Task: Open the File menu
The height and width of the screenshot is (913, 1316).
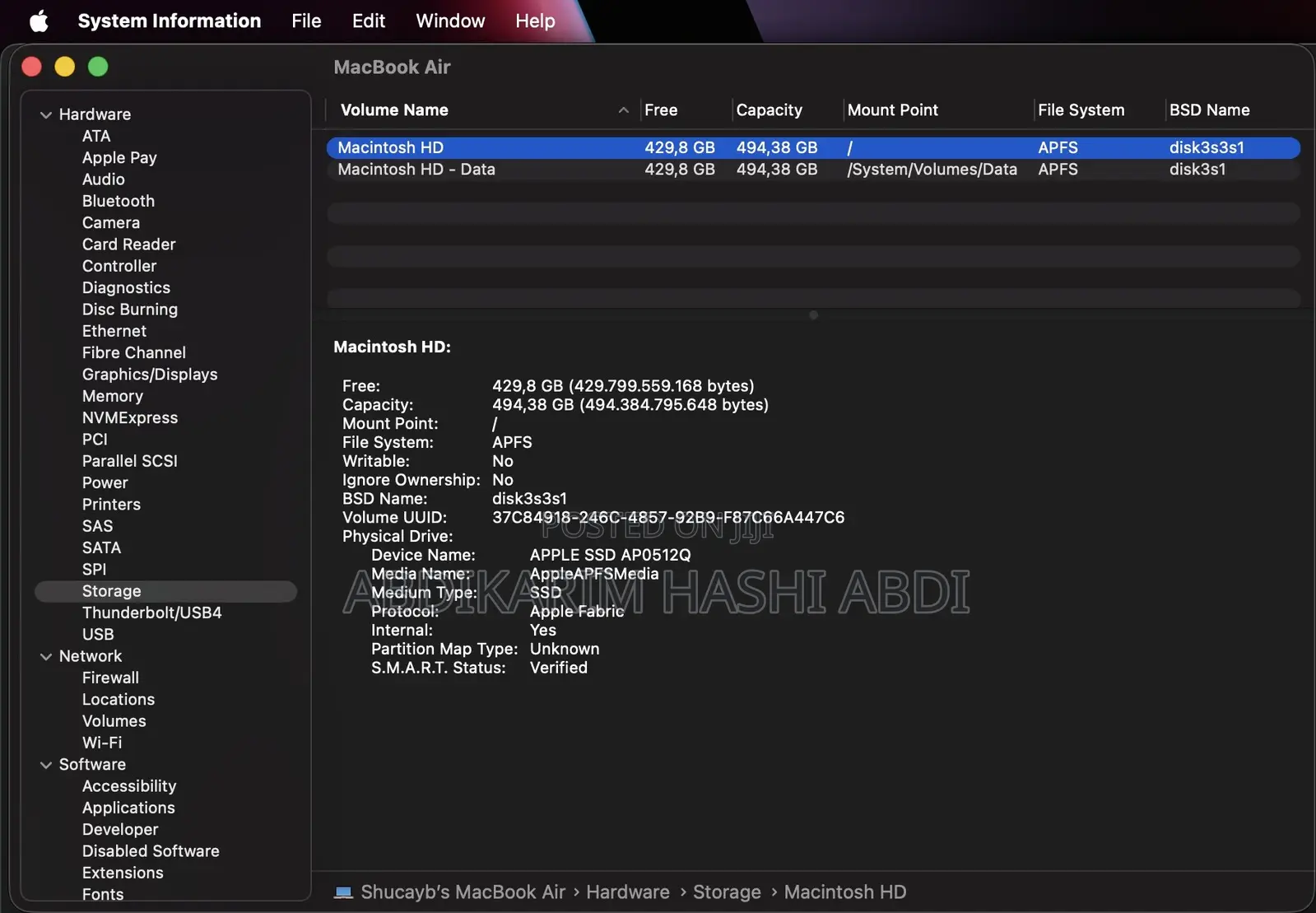Action: (306, 21)
